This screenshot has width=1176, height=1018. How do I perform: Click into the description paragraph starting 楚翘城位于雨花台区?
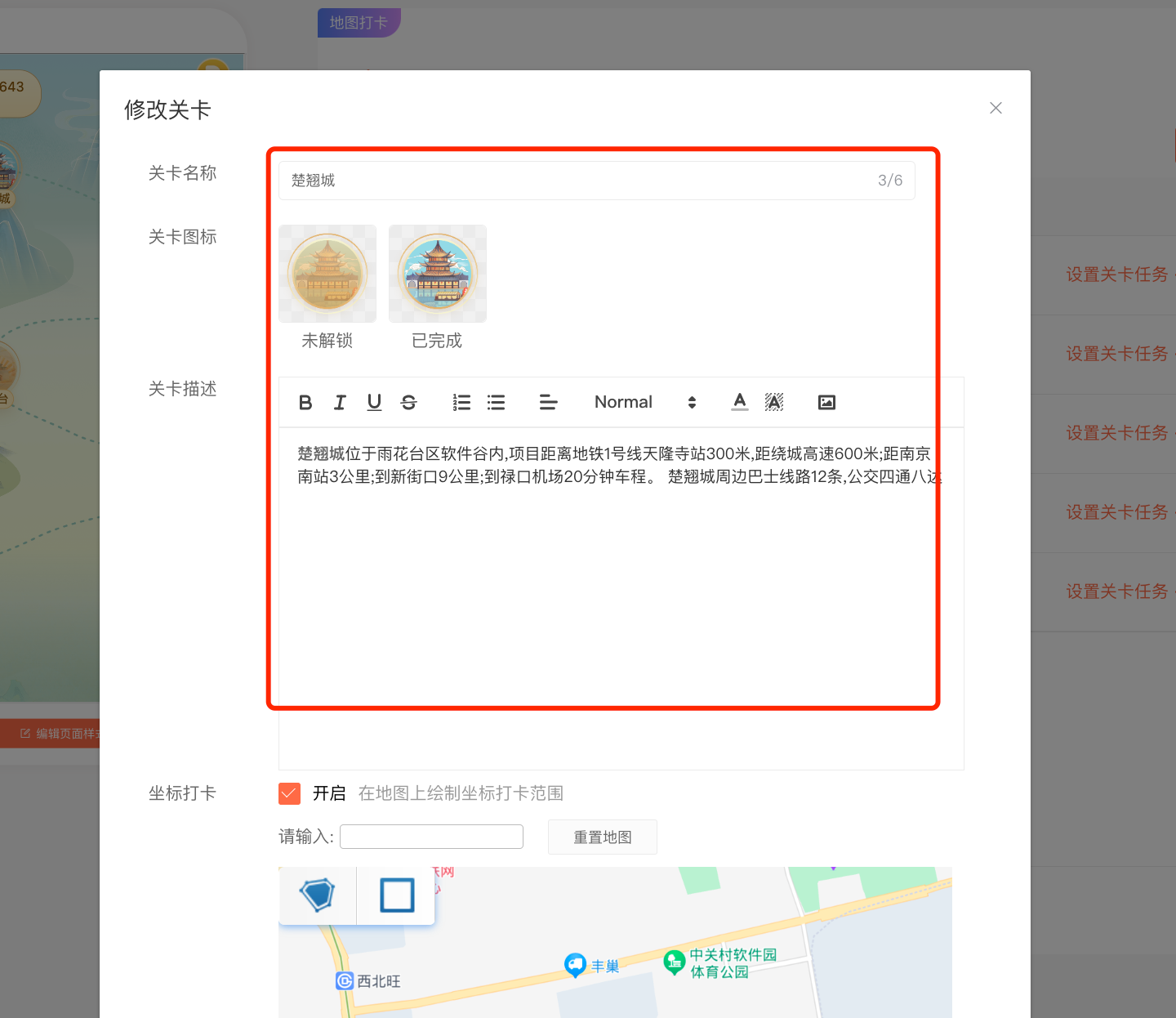pyautogui.click(x=619, y=465)
